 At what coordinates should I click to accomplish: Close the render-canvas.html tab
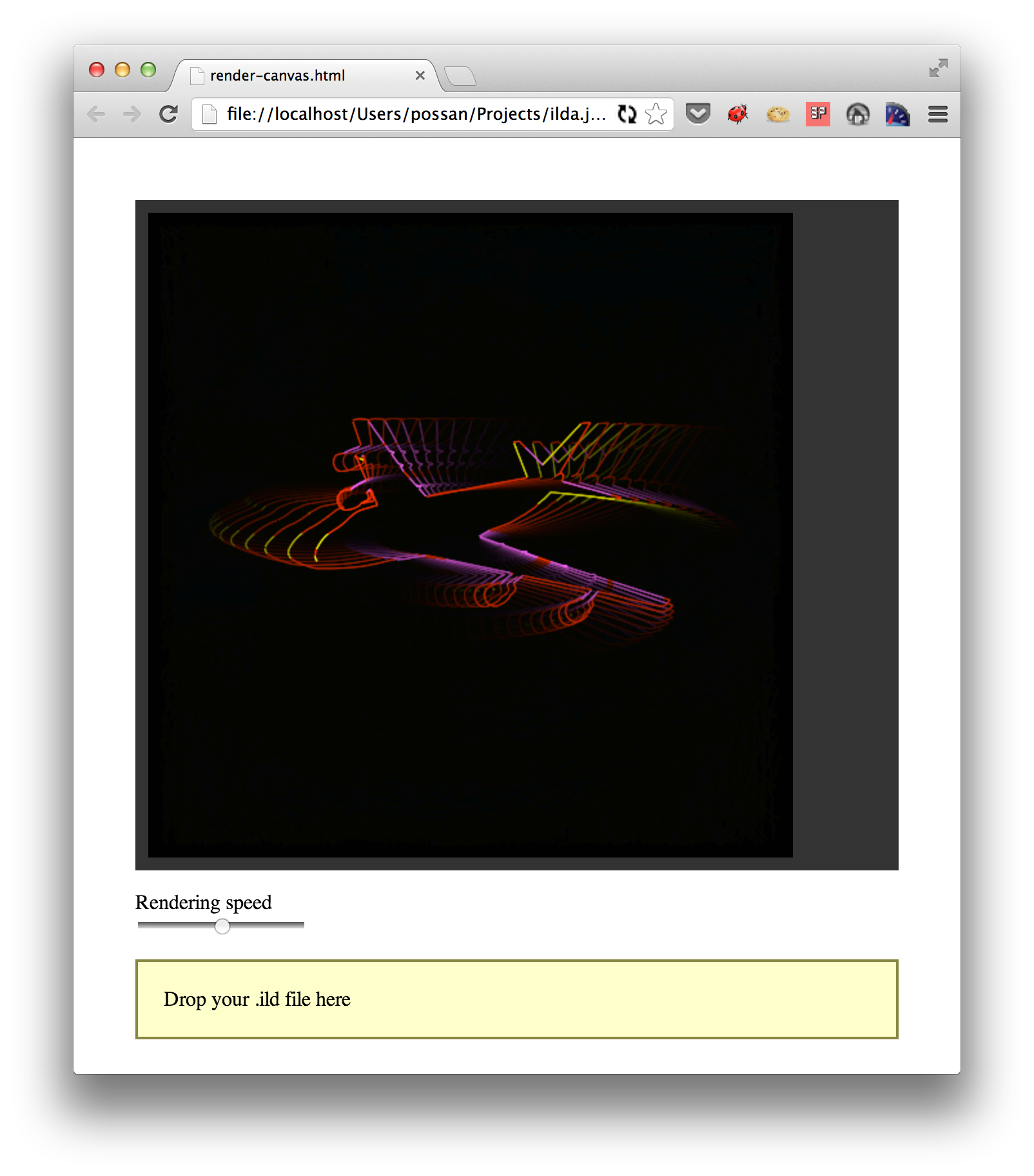click(420, 75)
